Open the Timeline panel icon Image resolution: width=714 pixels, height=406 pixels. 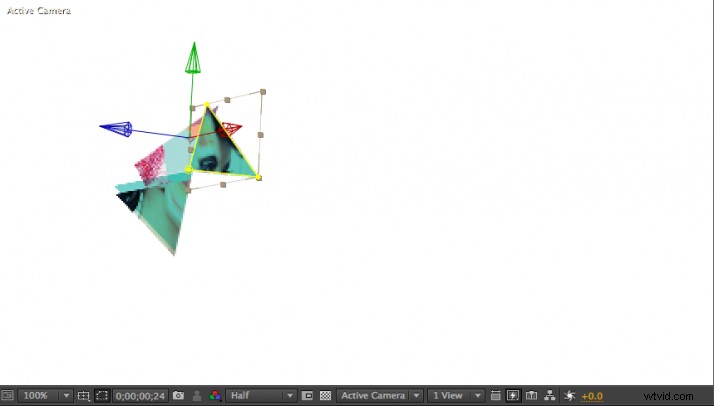pyautogui.click(x=531, y=396)
